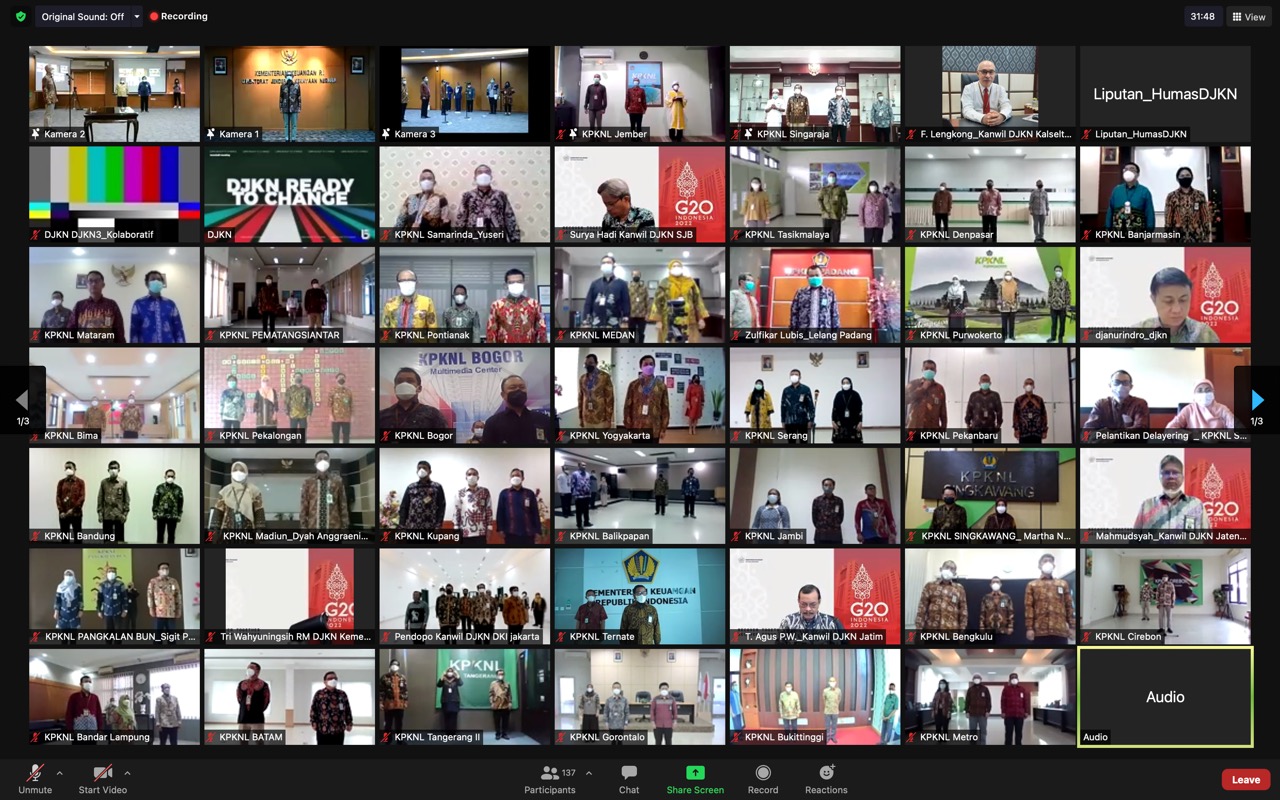Click the green encryption shield icon
Viewport: 1280px width, 800px height.
20,17
